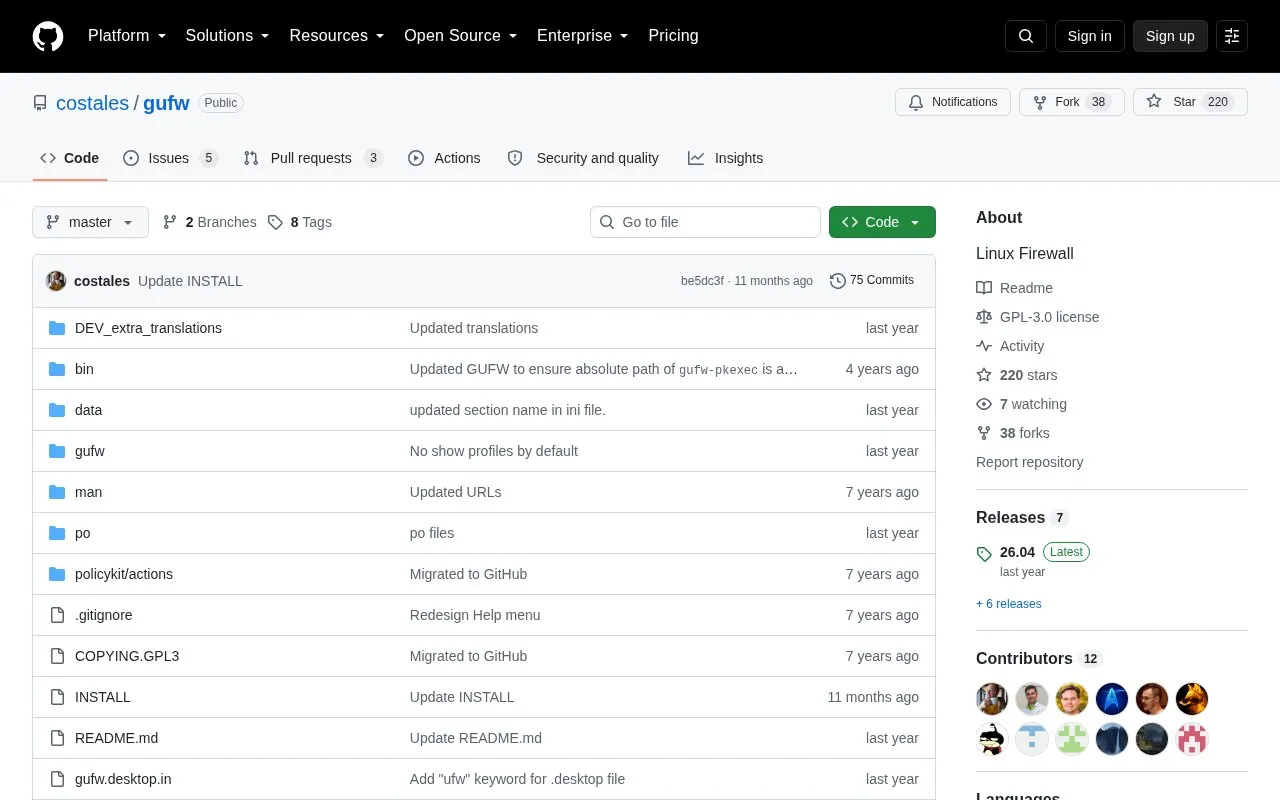
Task: Click the bin folder icon
Action: coord(57,369)
